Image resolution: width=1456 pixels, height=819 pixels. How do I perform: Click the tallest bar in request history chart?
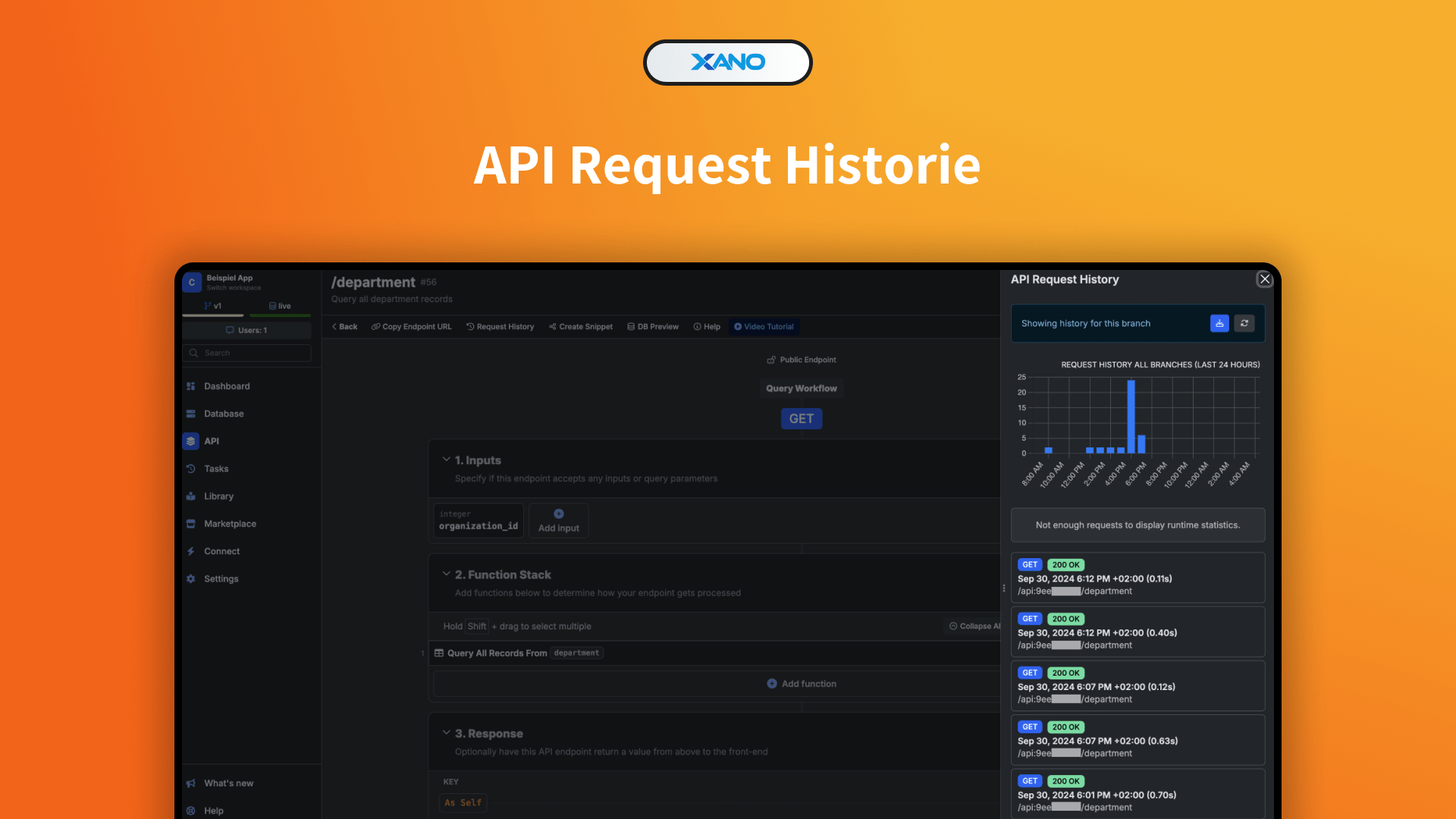(x=1131, y=416)
